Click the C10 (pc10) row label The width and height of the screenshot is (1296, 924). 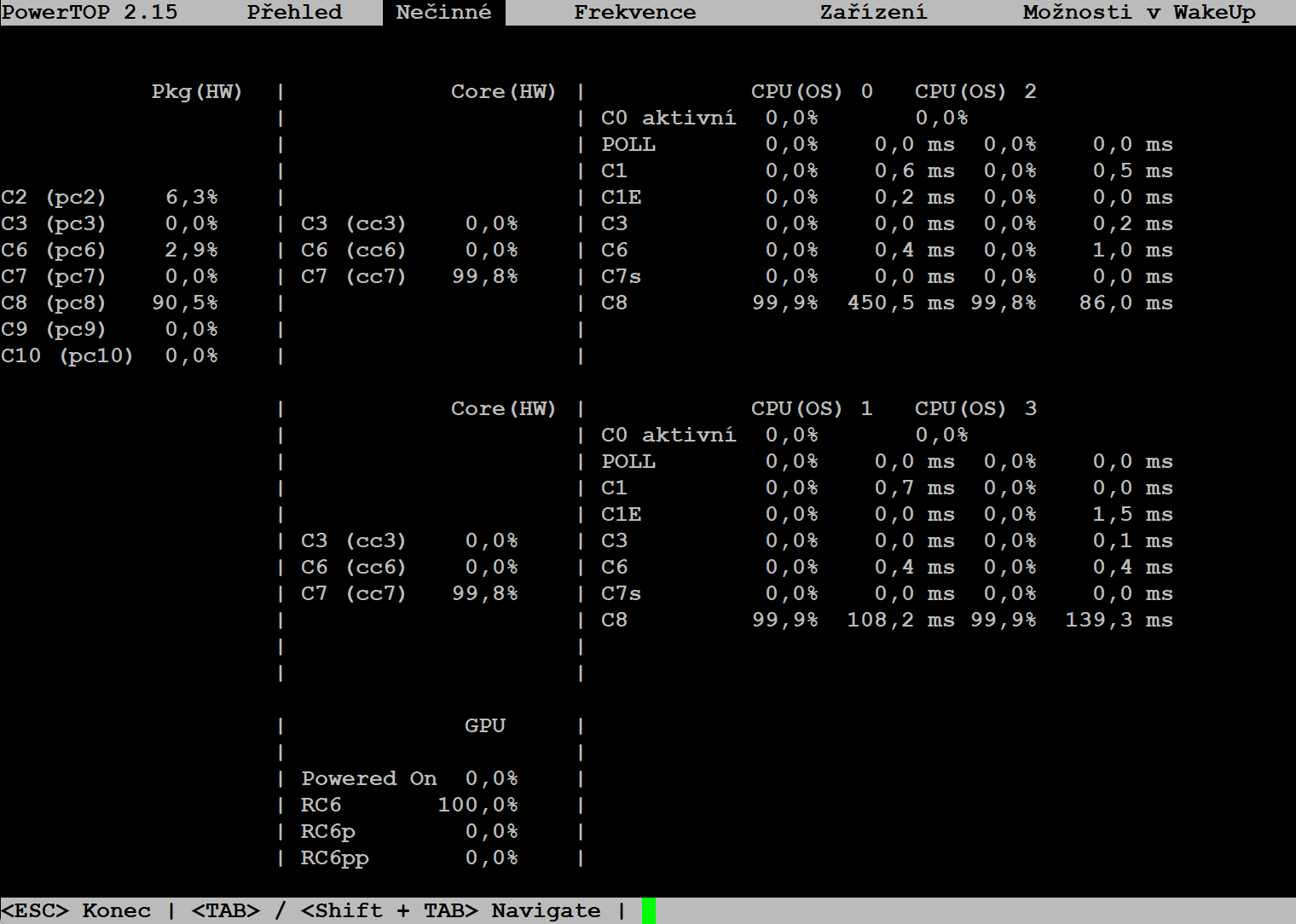pos(67,356)
